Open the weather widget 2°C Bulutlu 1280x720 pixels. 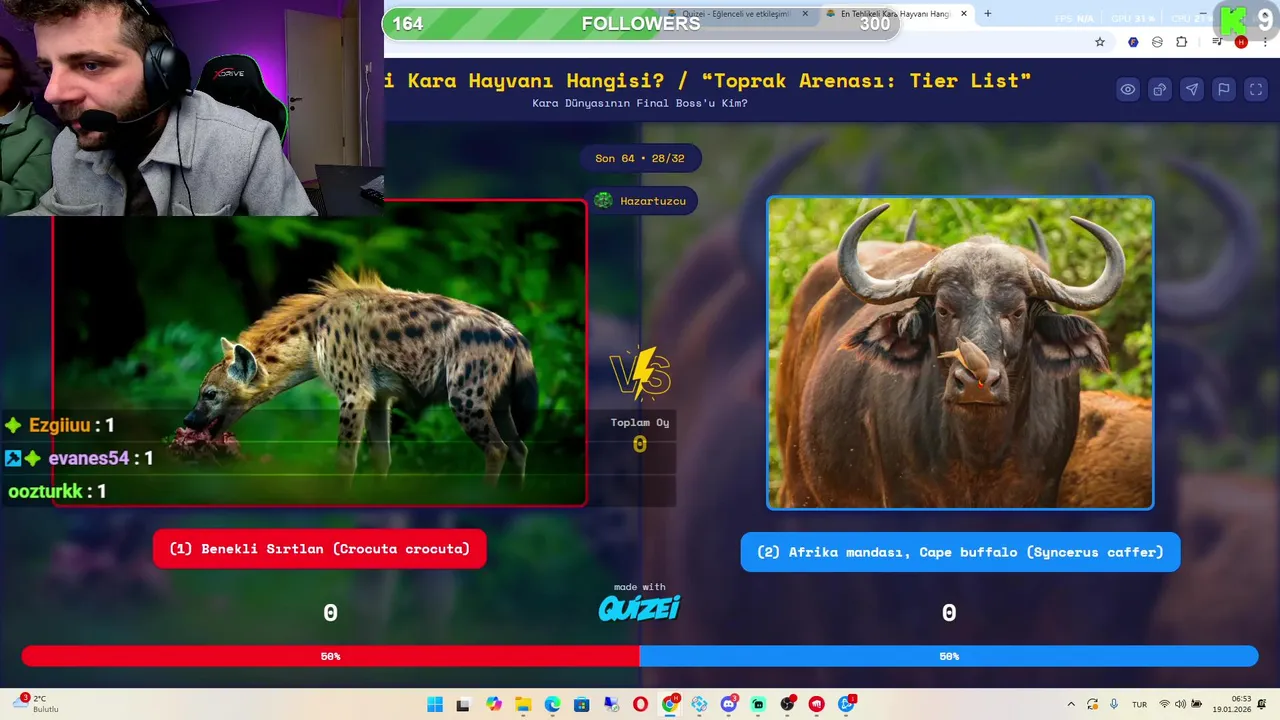tap(36, 704)
